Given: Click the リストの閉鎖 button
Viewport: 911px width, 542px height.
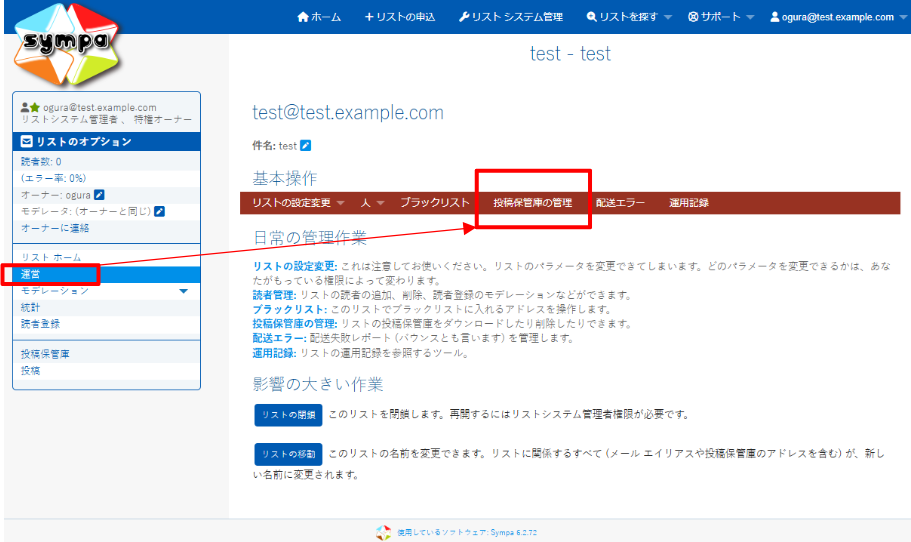Looking at the screenshot, I should (x=288, y=415).
